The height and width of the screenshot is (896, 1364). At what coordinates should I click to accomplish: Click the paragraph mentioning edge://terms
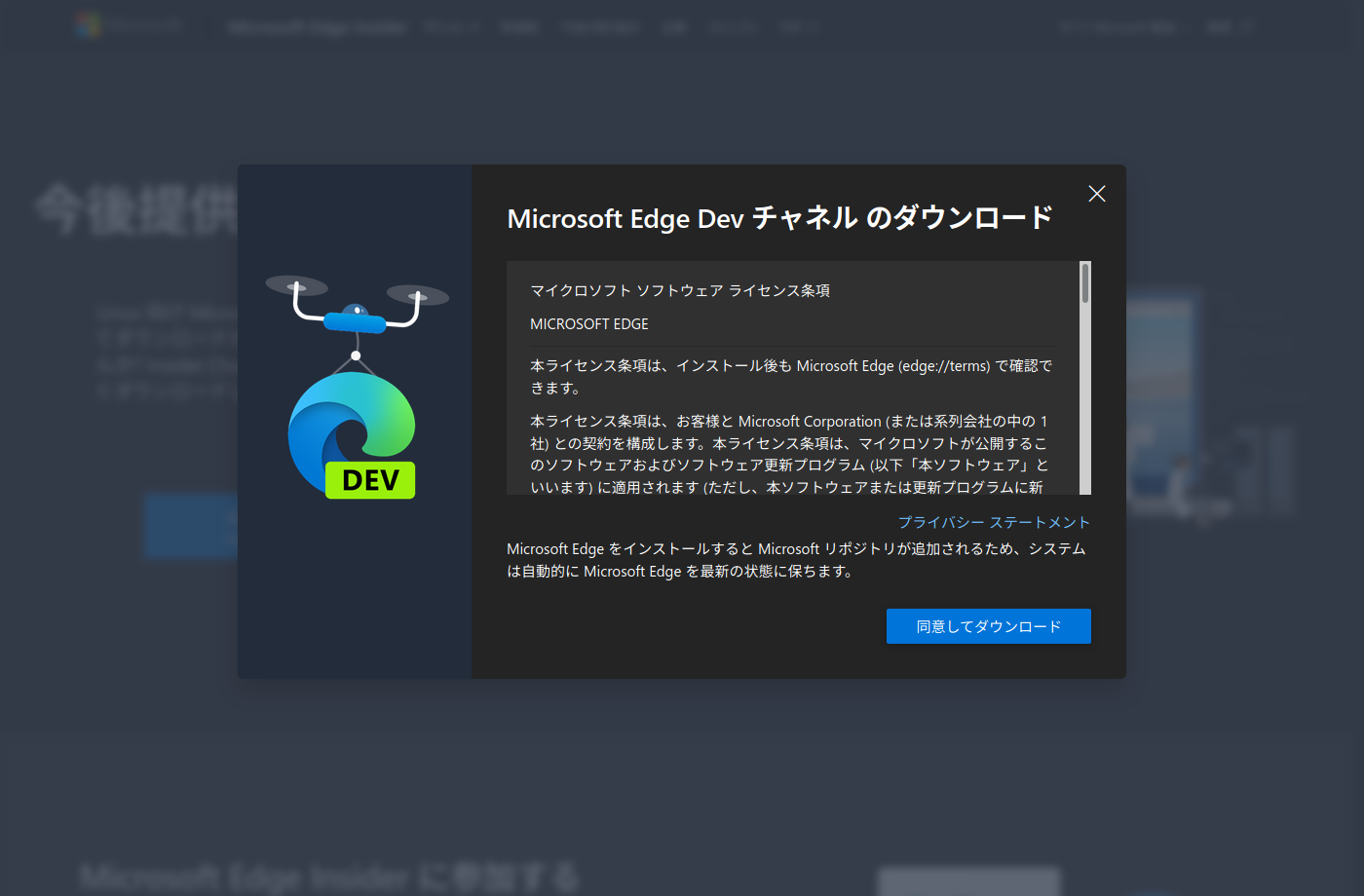pyautogui.click(x=791, y=377)
